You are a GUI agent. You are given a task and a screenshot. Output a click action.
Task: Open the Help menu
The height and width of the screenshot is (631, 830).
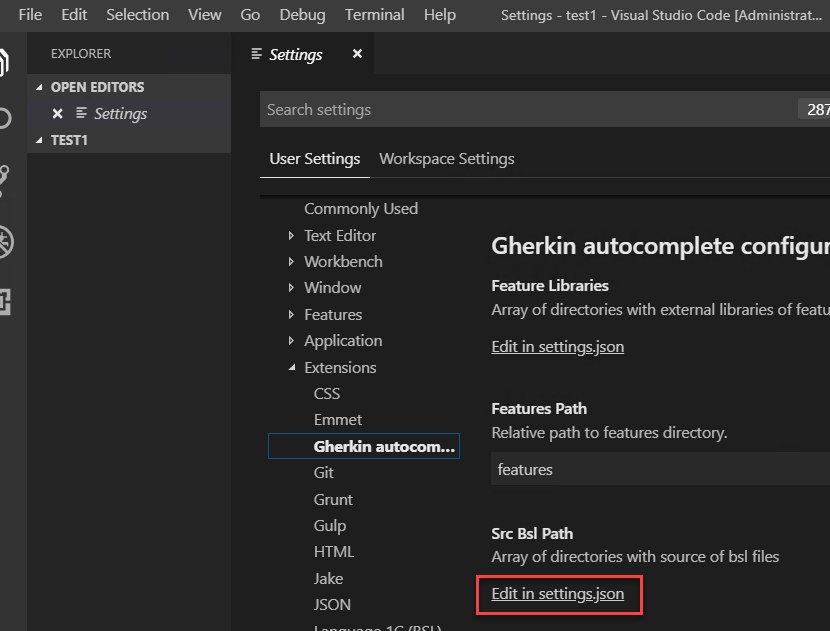click(440, 15)
